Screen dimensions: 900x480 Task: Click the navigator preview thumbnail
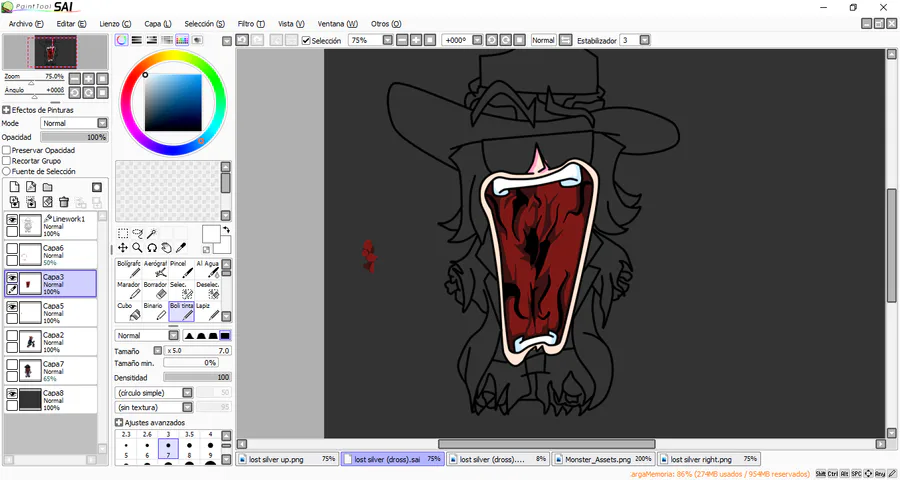55,52
